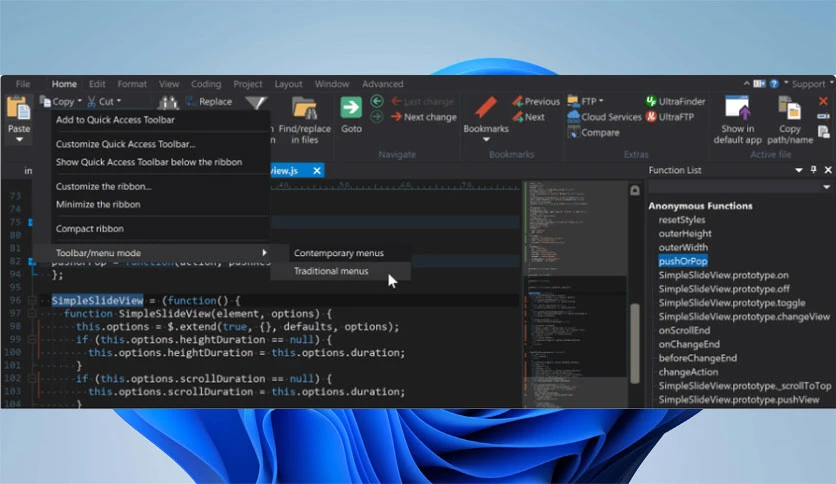Open the Function List filter combo box
Screen dimensions: 836x484
741,187
